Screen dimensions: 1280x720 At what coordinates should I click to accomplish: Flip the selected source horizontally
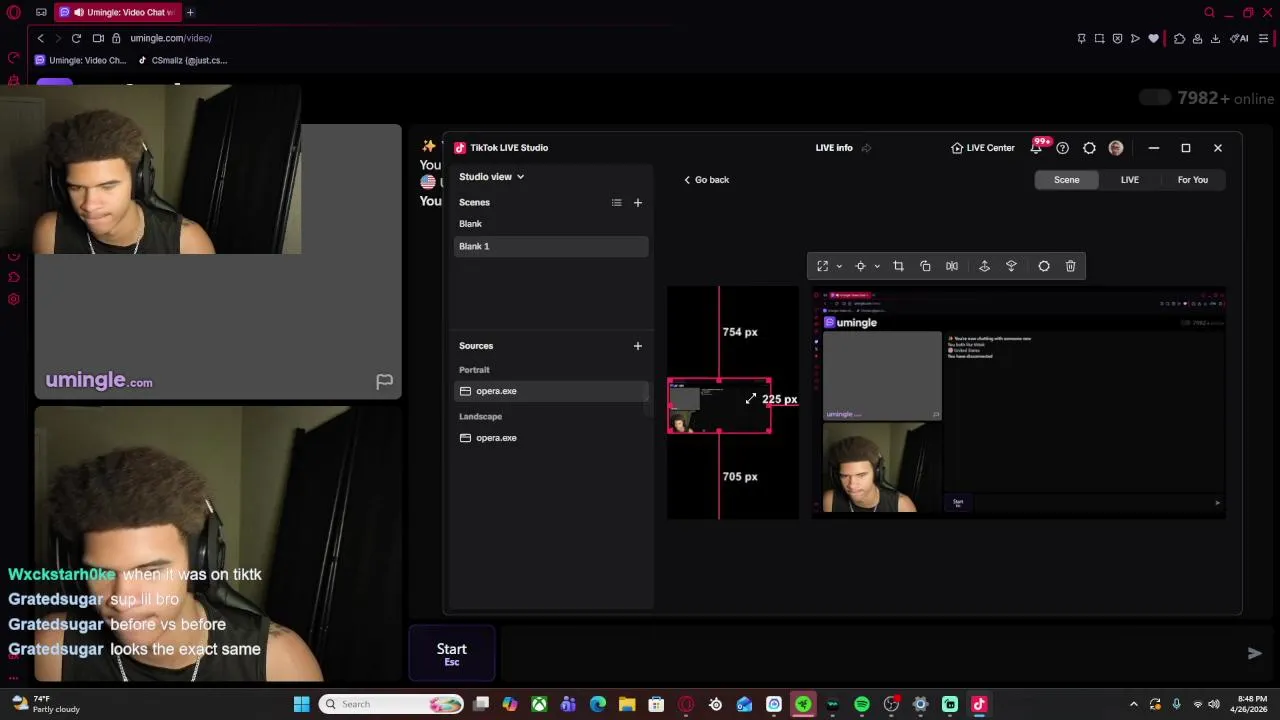[952, 266]
